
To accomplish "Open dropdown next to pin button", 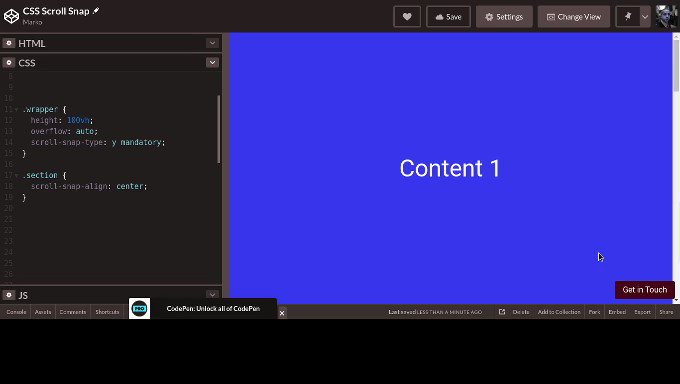I will tap(645, 17).
